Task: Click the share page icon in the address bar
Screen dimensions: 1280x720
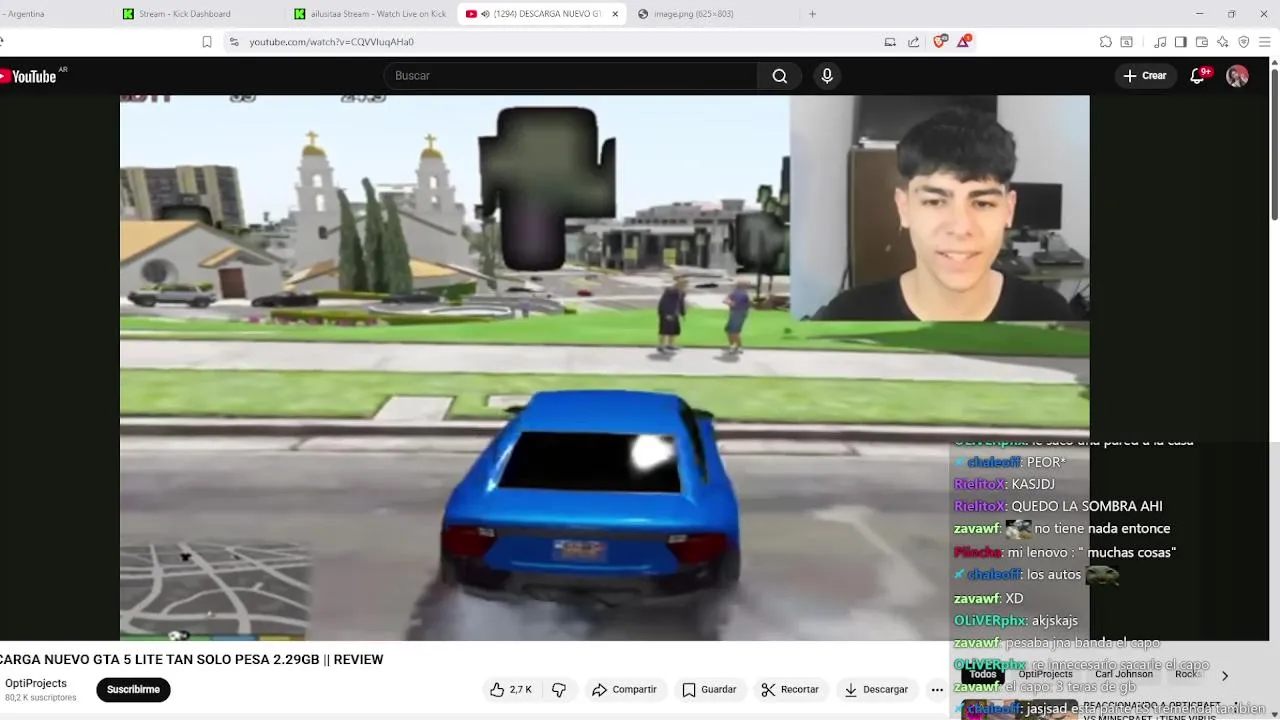Action: tap(913, 42)
